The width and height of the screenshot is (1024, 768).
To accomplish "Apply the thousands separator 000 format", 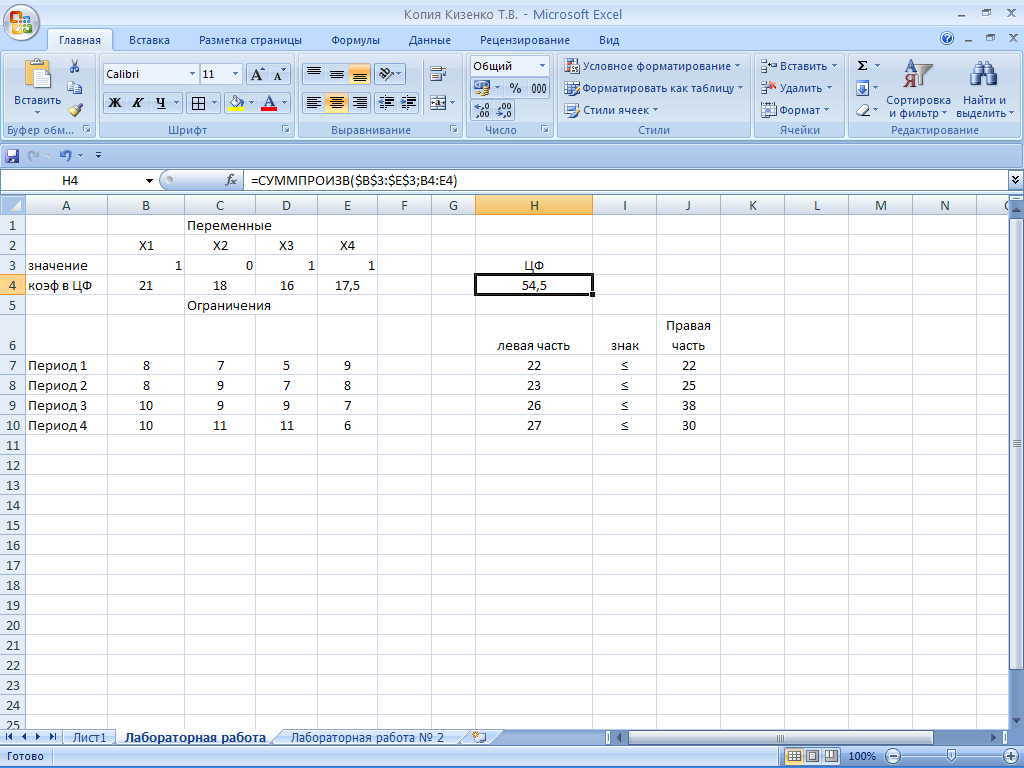I will [539, 88].
